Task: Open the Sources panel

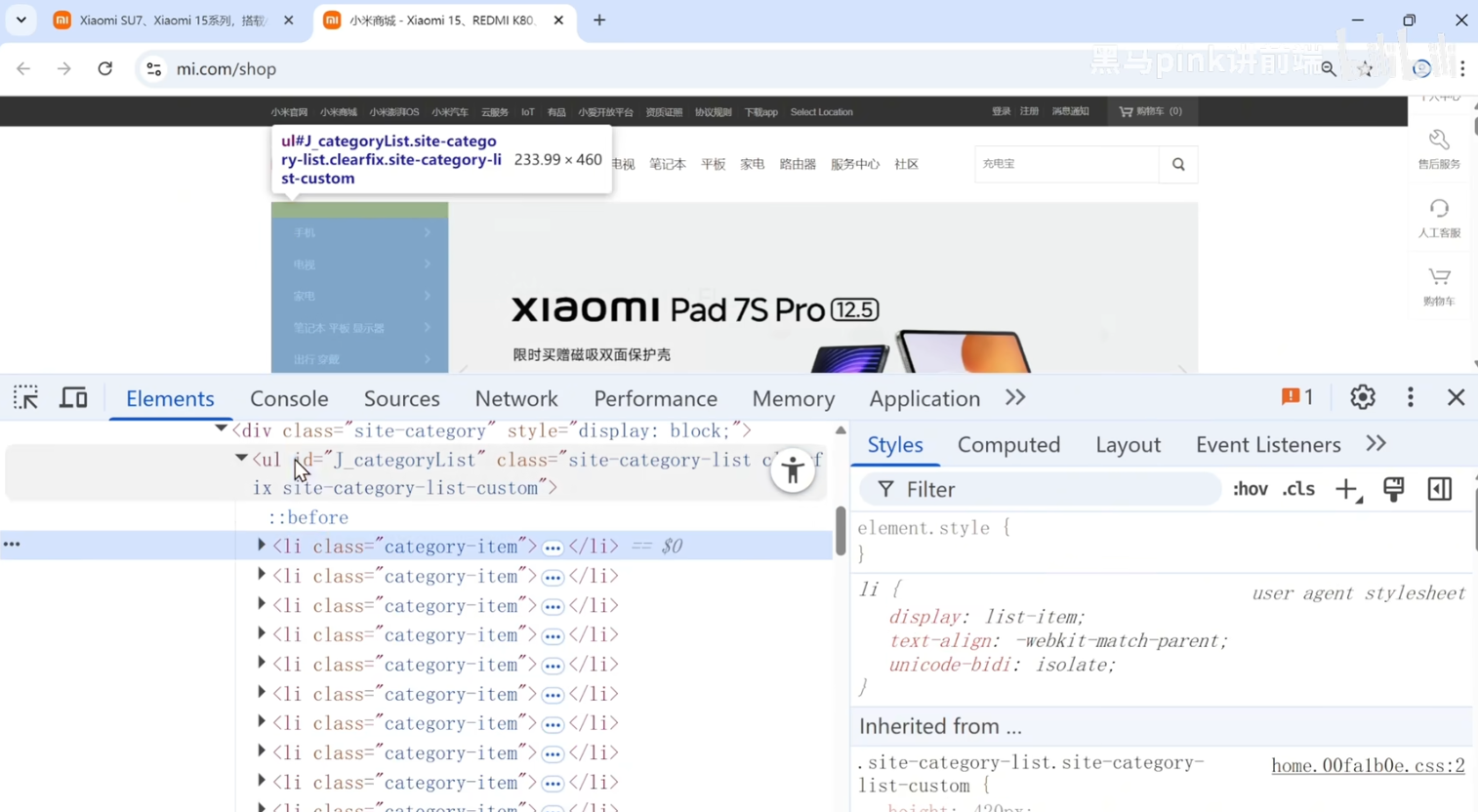Action: pos(401,398)
